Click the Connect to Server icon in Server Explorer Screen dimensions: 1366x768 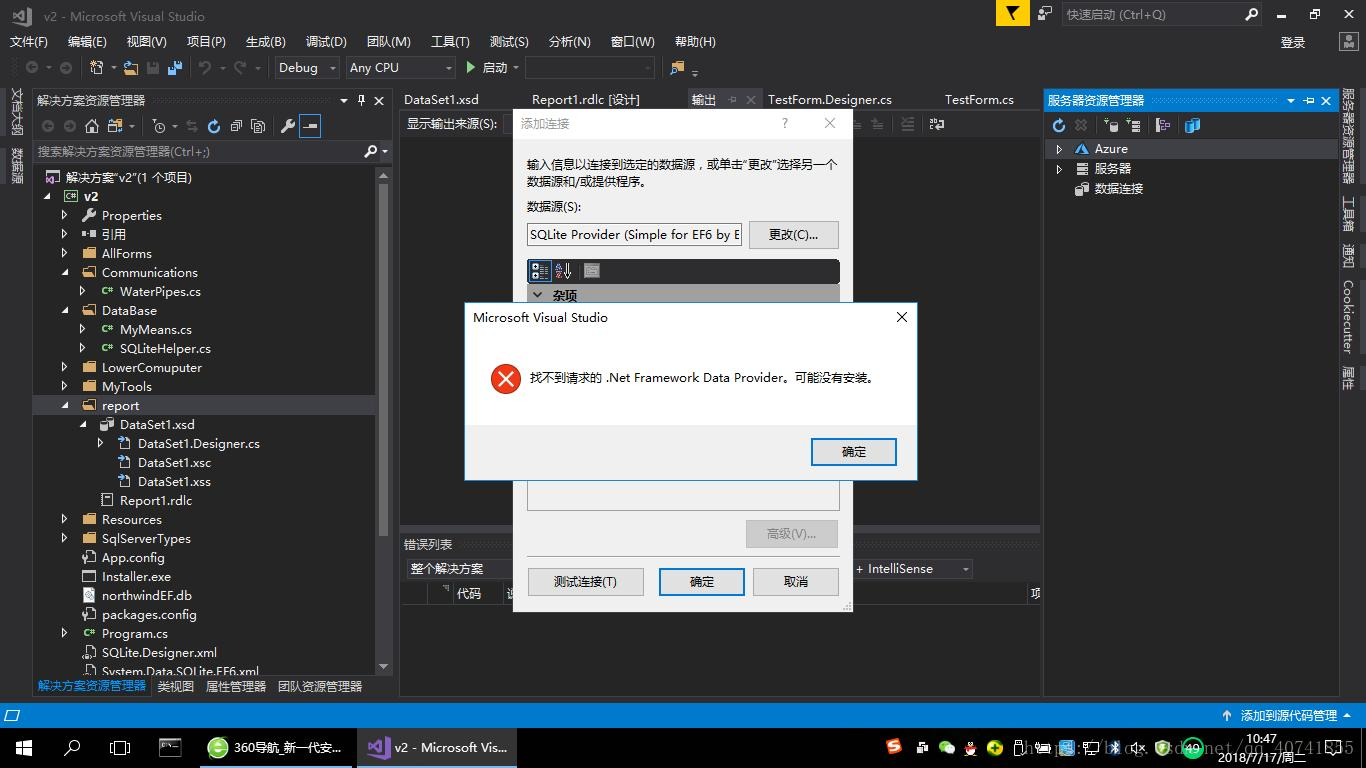(1135, 125)
